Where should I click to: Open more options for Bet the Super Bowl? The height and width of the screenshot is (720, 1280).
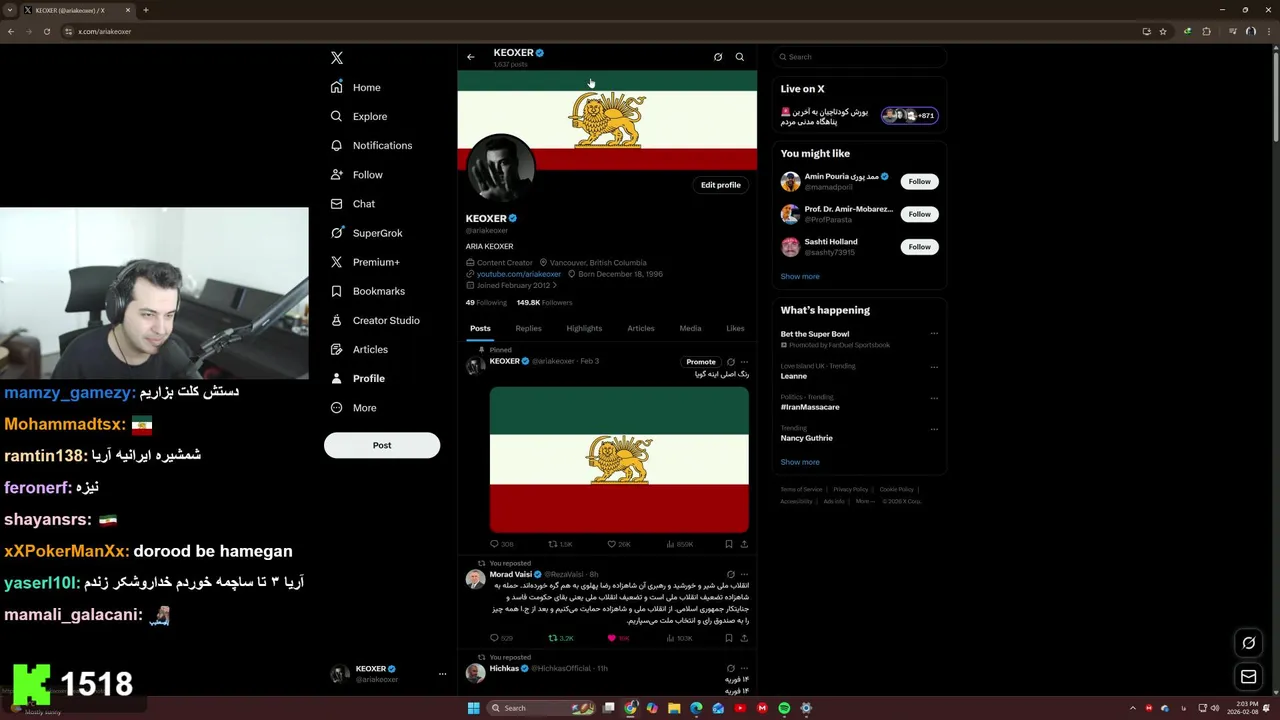click(x=934, y=334)
